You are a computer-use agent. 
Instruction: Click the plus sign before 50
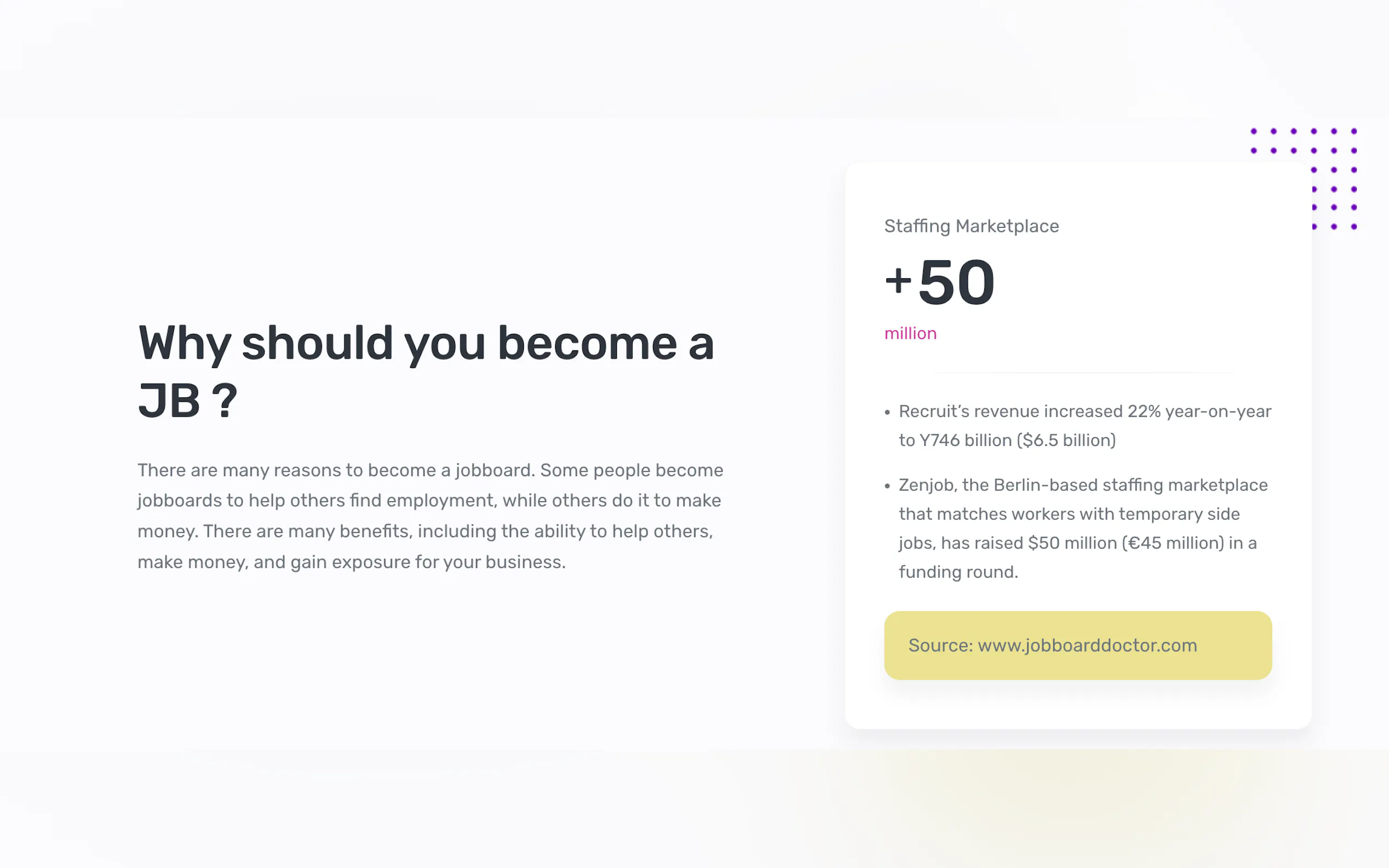tap(898, 281)
